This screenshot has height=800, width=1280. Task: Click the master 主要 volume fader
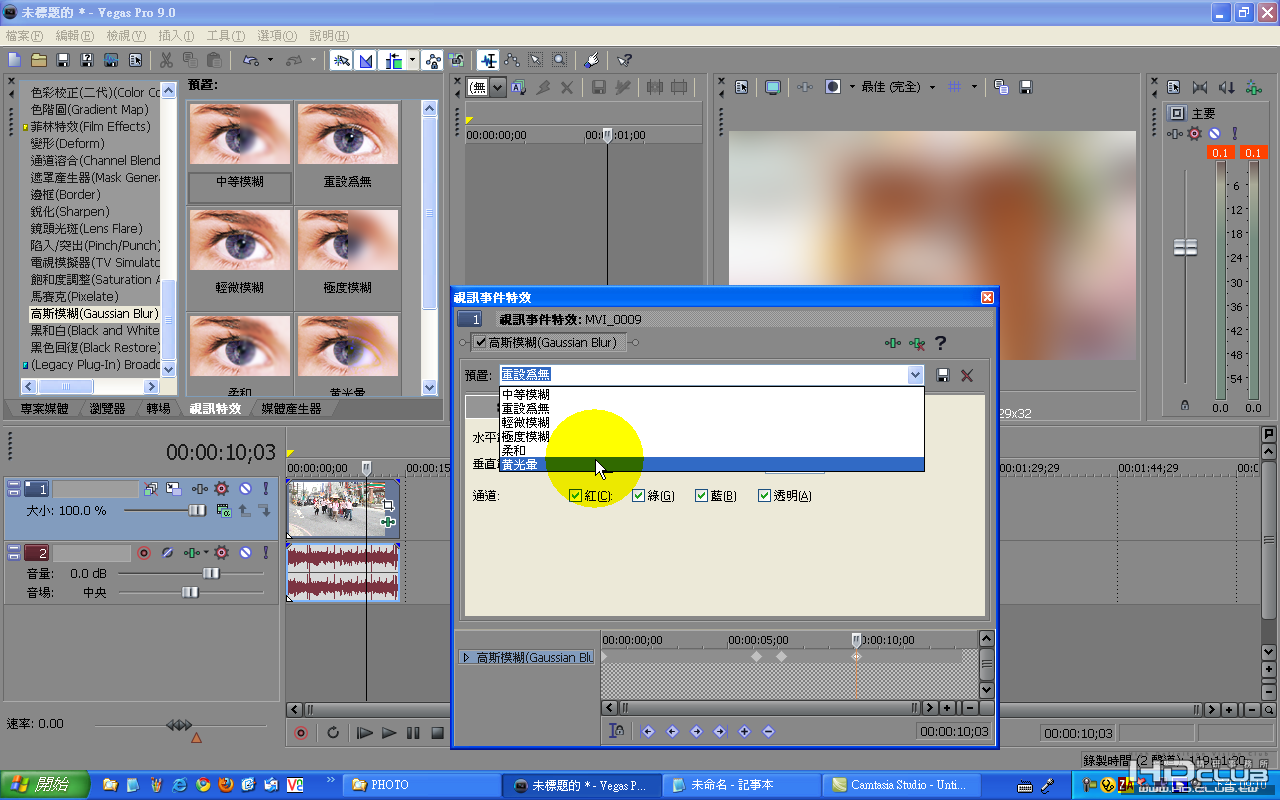[1185, 247]
